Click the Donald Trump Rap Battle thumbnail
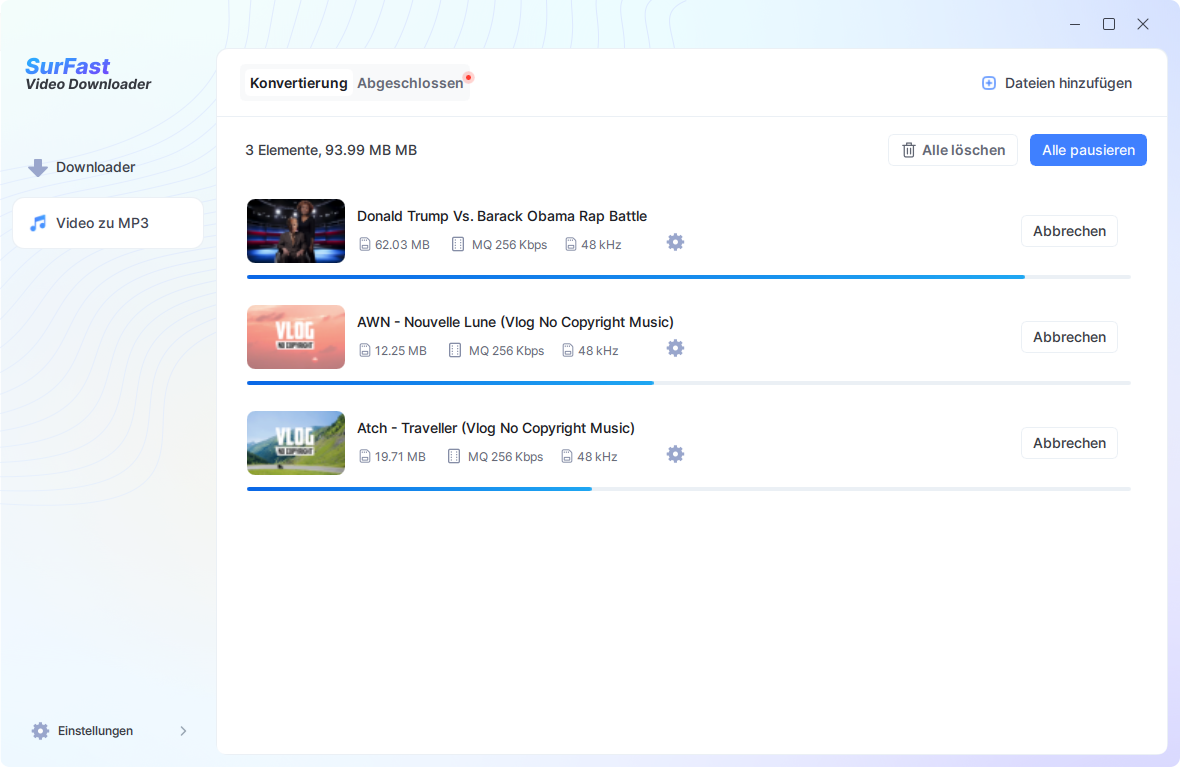Screen dimensions: 1180x767 click(296, 231)
